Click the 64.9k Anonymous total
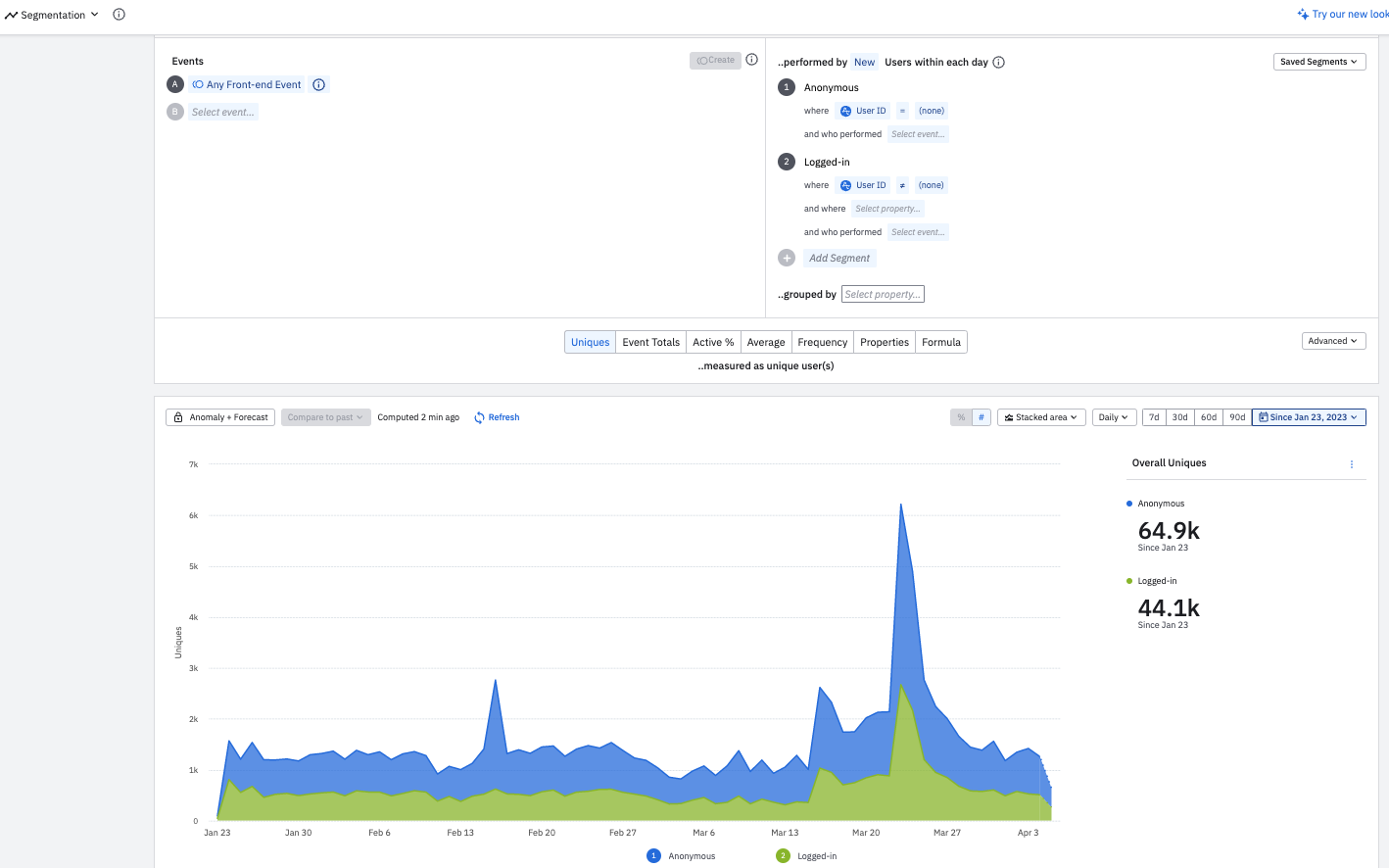Viewport: 1389px width, 868px height. pos(1169,531)
